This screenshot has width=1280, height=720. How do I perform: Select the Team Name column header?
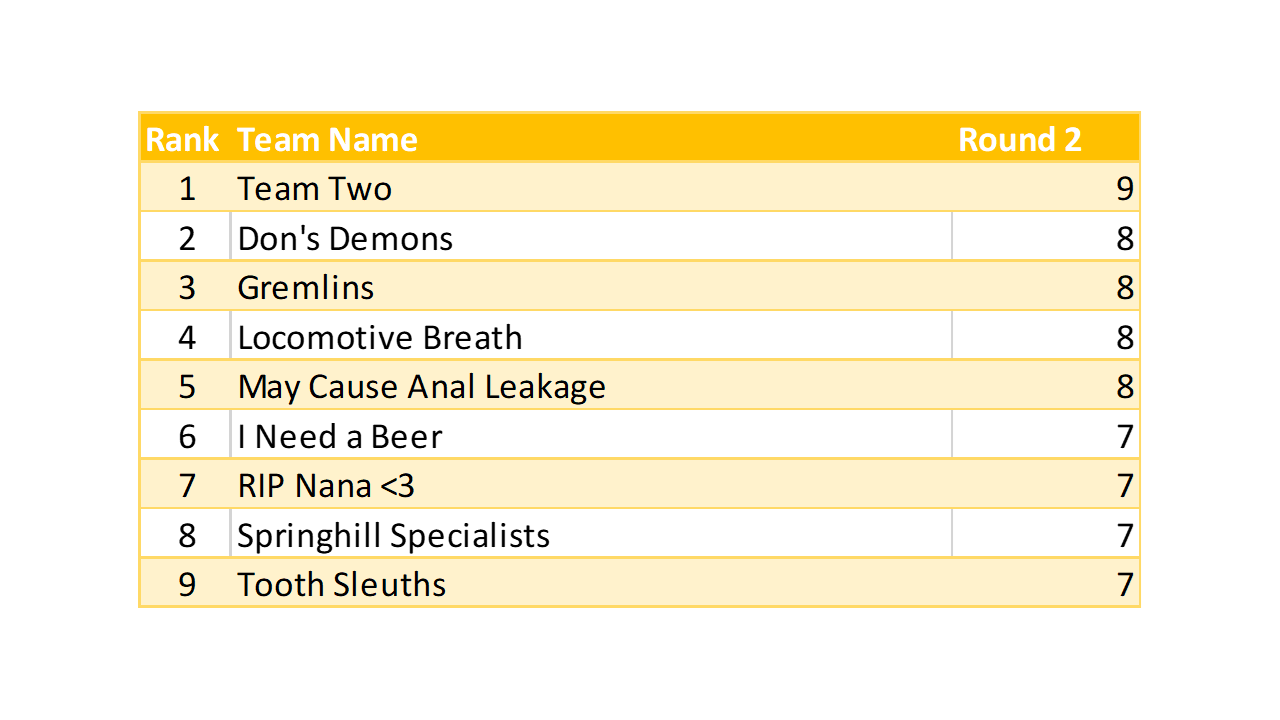(328, 139)
